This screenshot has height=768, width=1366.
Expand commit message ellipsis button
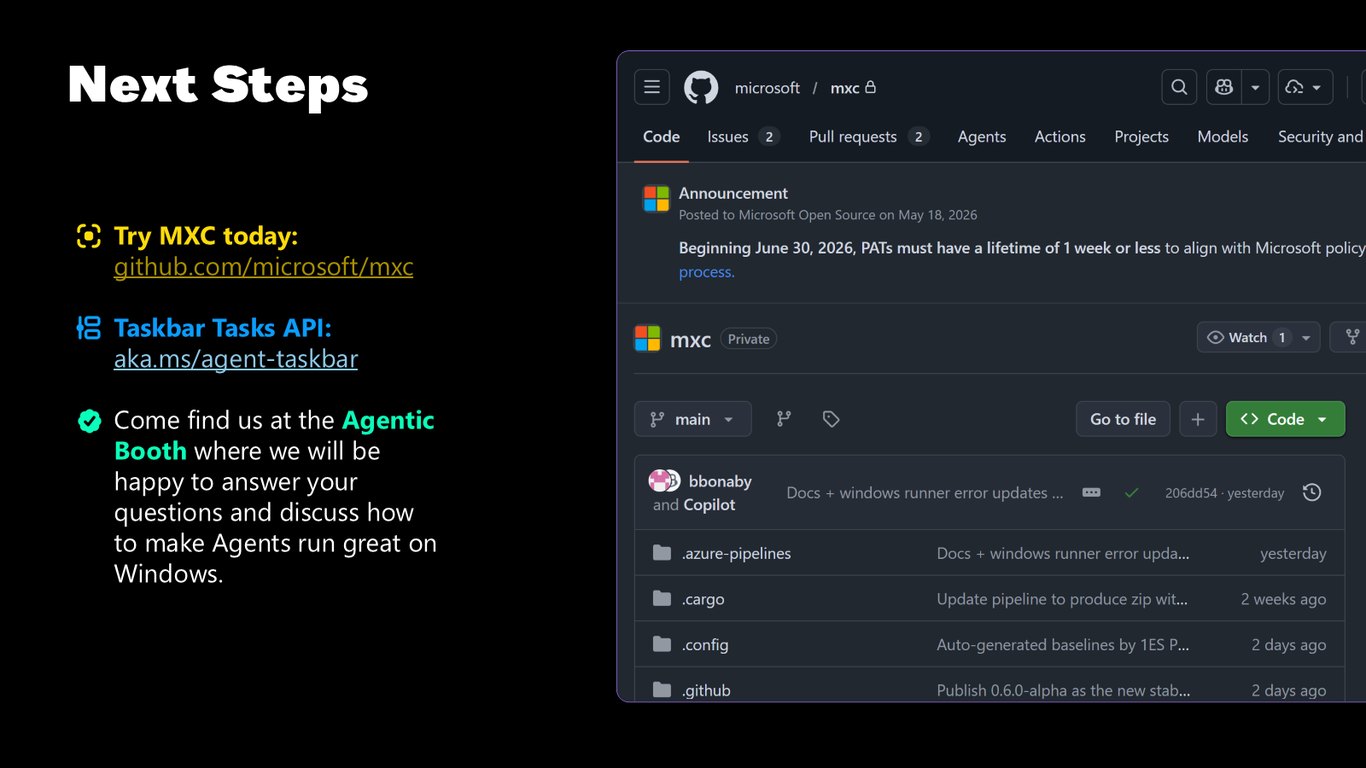(x=1091, y=493)
